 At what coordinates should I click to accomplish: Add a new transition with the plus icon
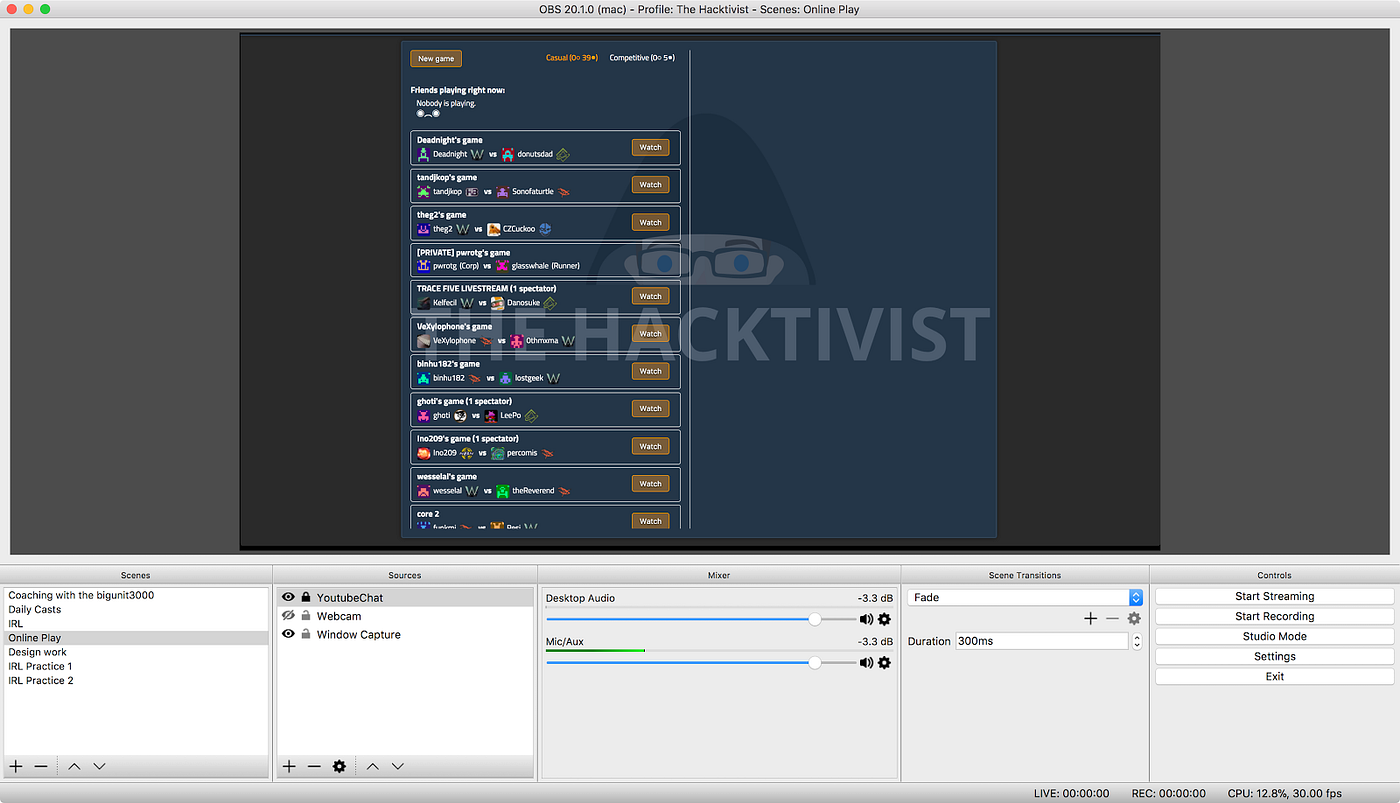(1090, 618)
